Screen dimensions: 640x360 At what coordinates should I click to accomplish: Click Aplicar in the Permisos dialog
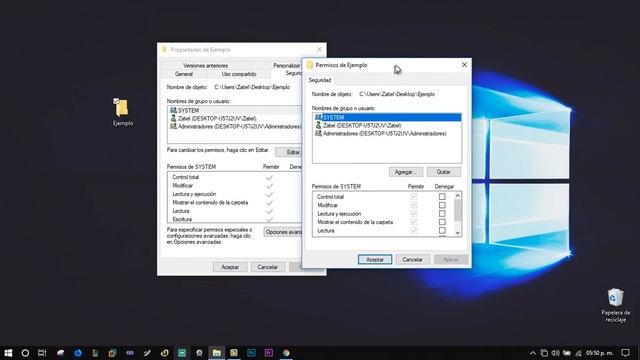[x=451, y=260]
